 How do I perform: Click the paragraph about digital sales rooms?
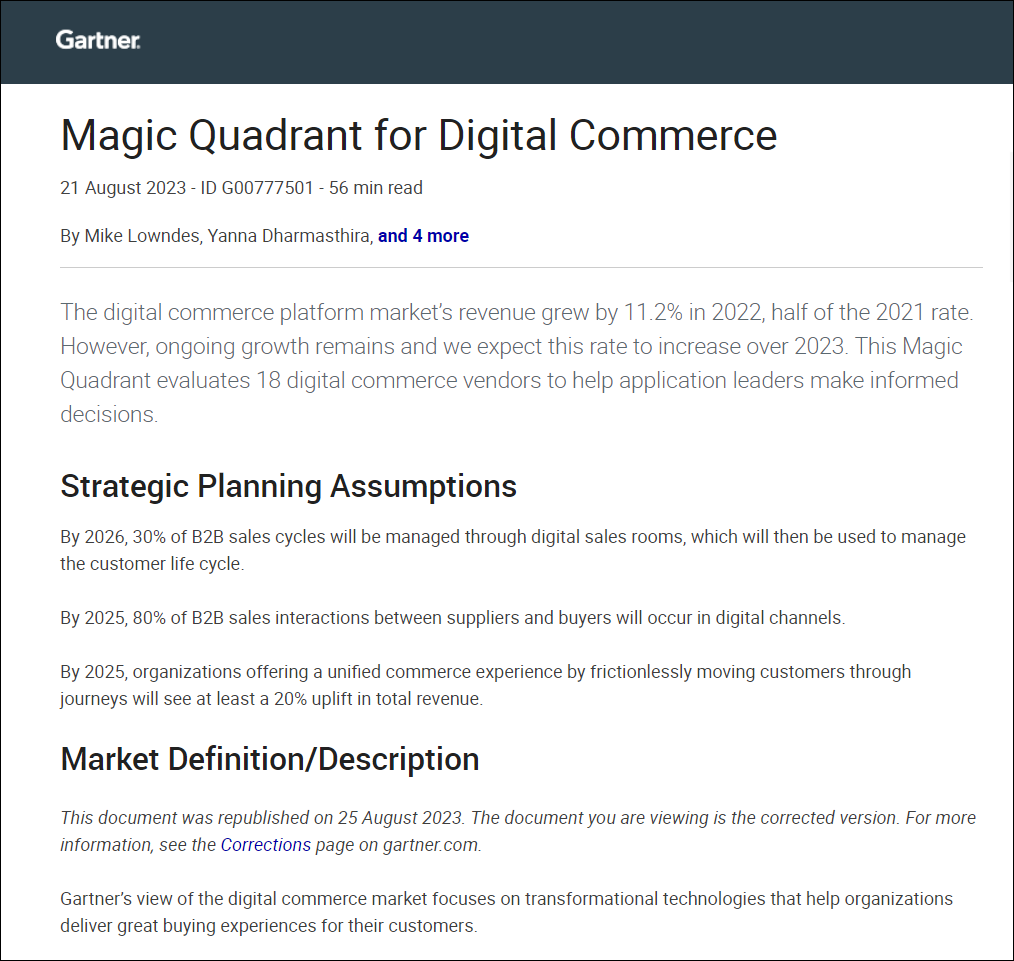click(512, 549)
